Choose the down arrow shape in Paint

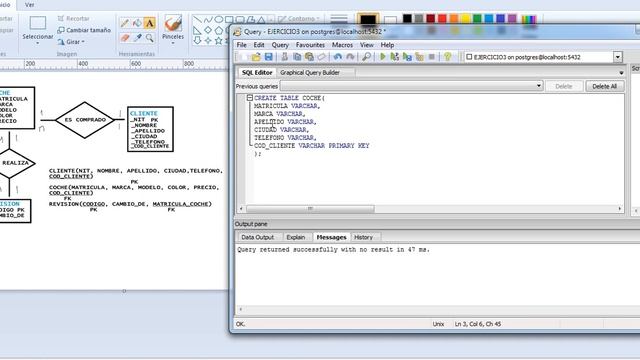198,40
